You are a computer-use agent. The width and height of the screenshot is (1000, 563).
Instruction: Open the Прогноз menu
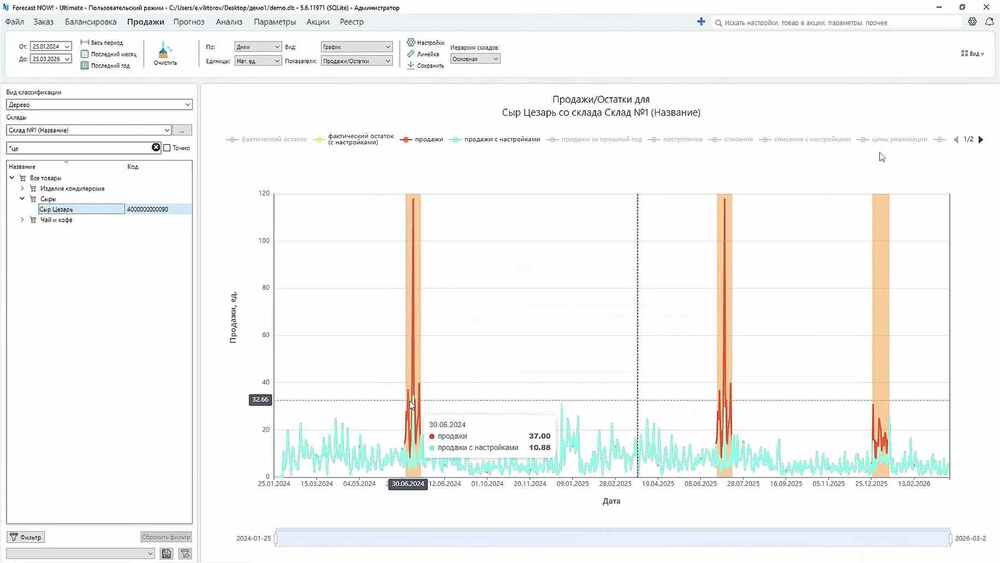(x=189, y=22)
